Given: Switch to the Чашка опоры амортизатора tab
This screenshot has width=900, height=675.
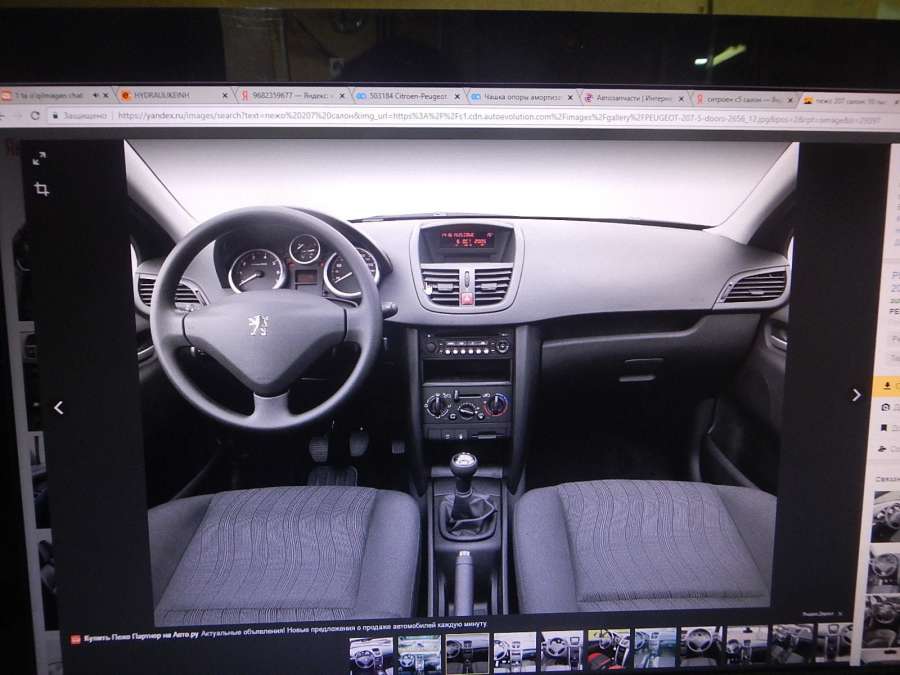Looking at the screenshot, I should point(520,97).
